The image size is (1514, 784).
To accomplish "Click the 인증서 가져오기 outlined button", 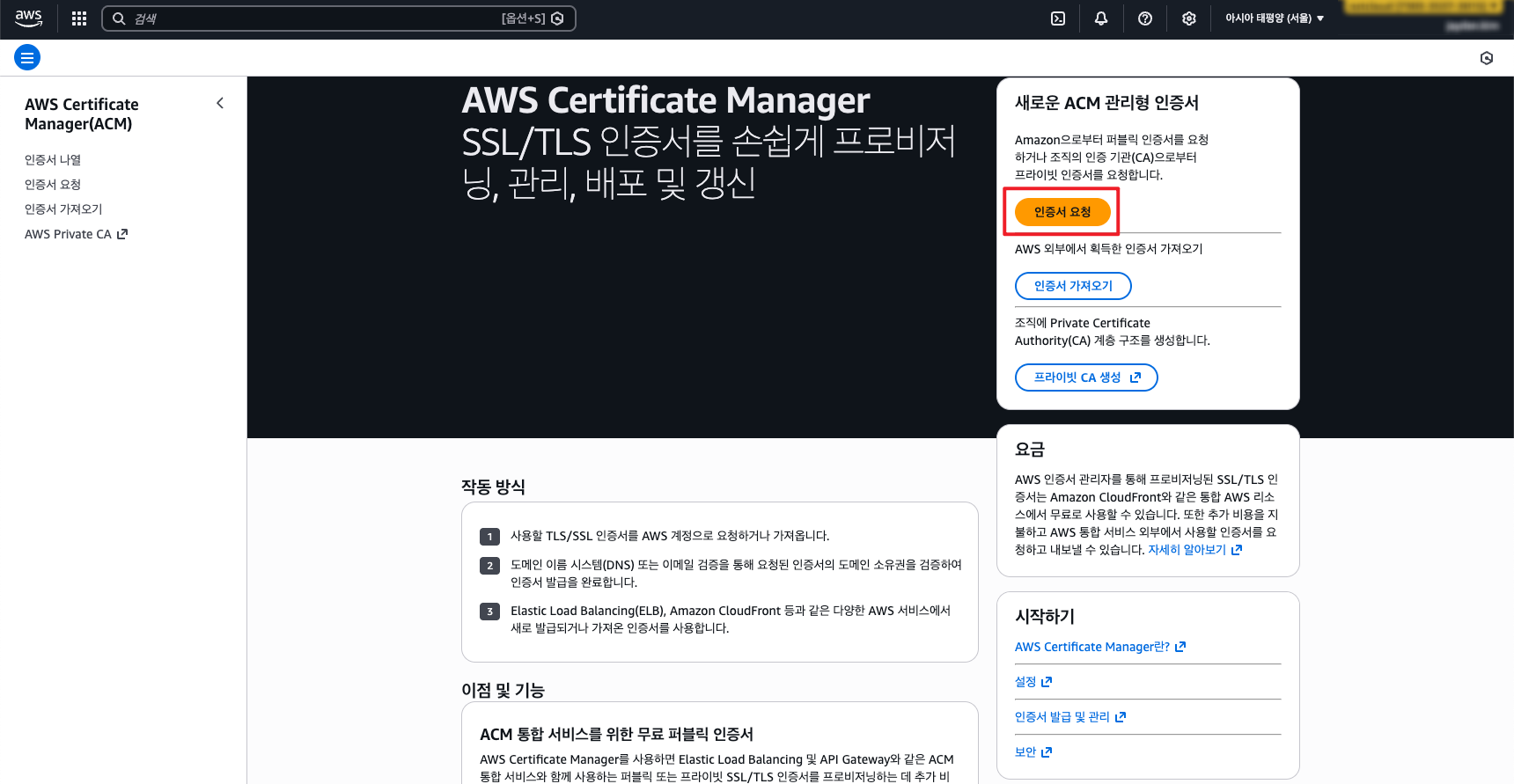I will click(1073, 286).
